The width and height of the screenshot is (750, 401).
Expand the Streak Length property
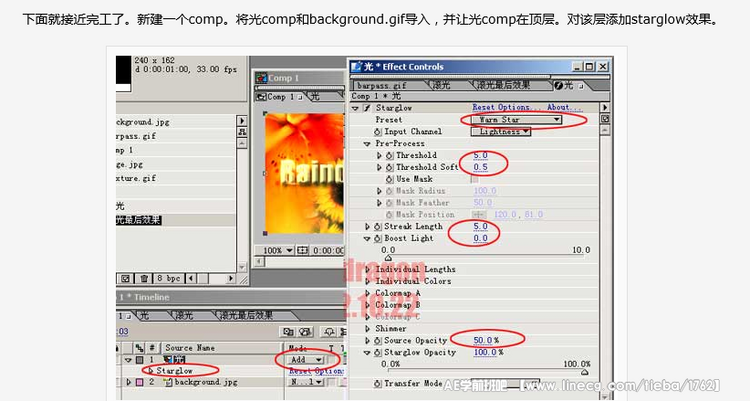pos(367,226)
